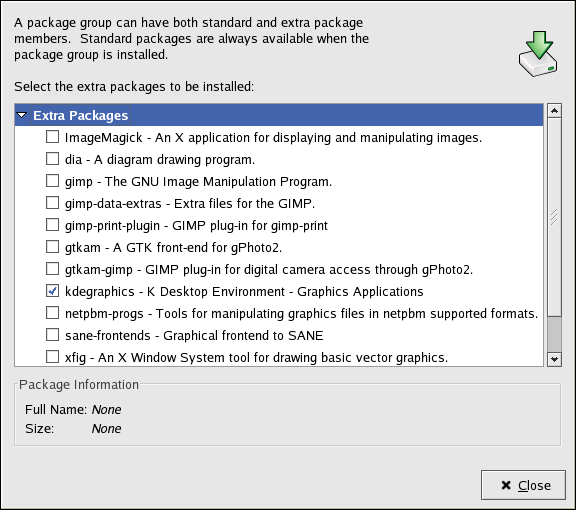Toggle the gimp-print-plugin checkbox
The width and height of the screenshot is (576, 510).
point(53,225)
